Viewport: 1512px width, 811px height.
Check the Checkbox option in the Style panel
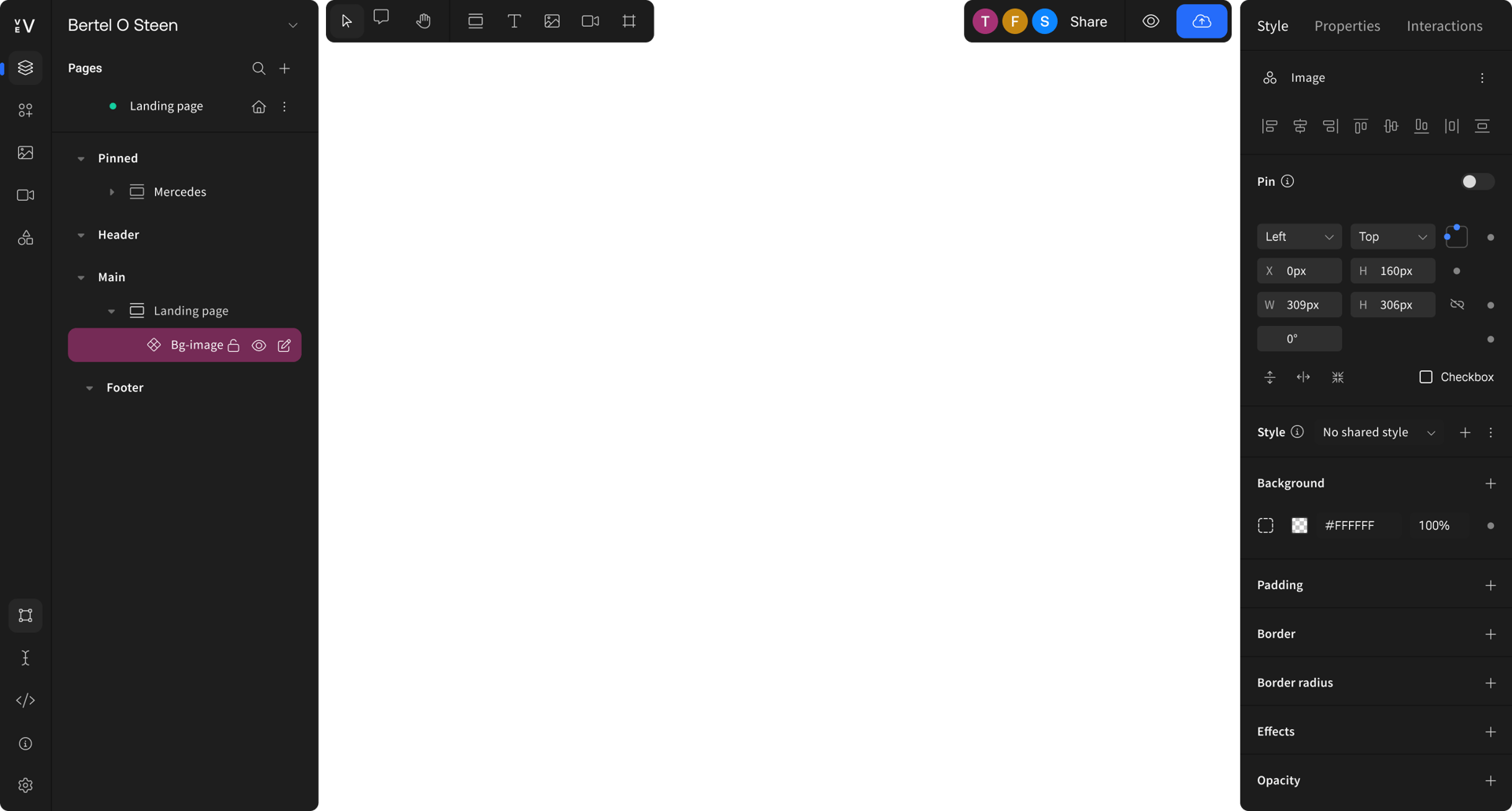pyautogui.click(x=1426, y=377)
